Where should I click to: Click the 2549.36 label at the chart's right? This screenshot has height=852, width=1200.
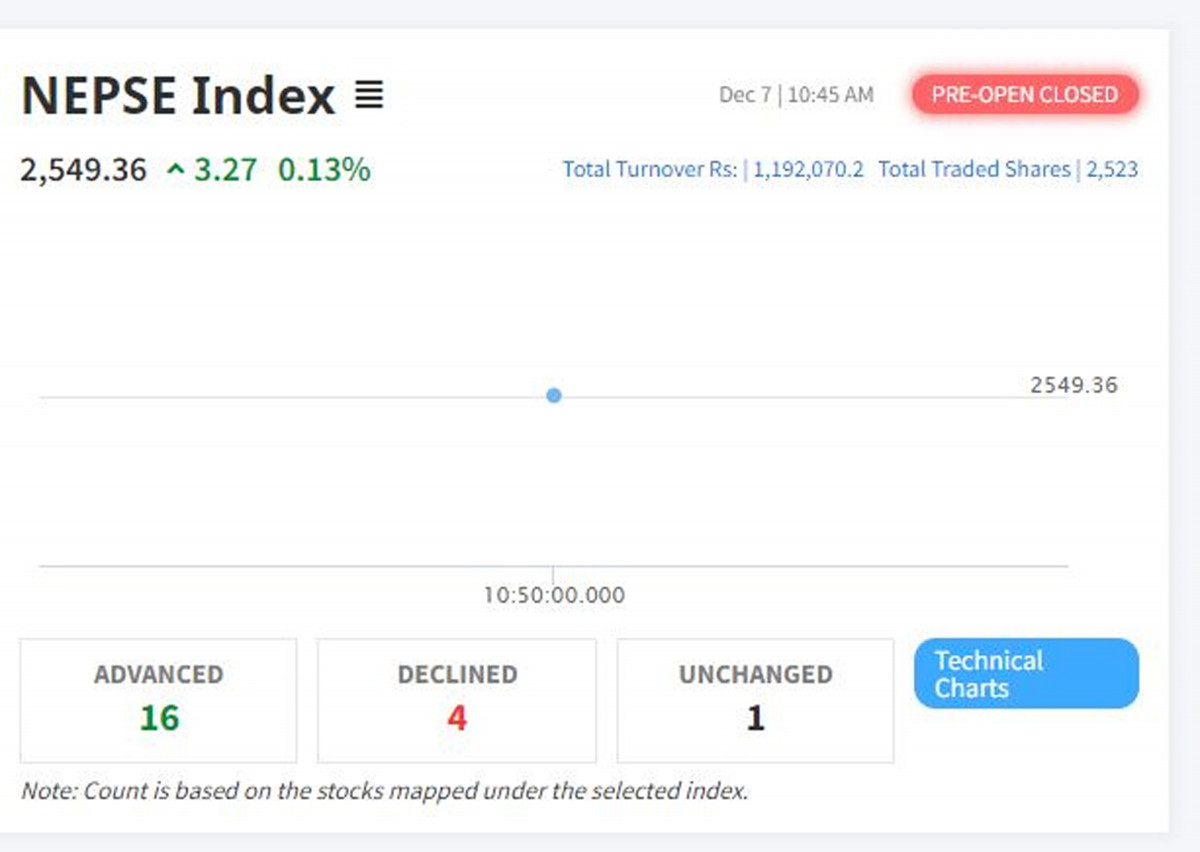tap(1073, 385)
